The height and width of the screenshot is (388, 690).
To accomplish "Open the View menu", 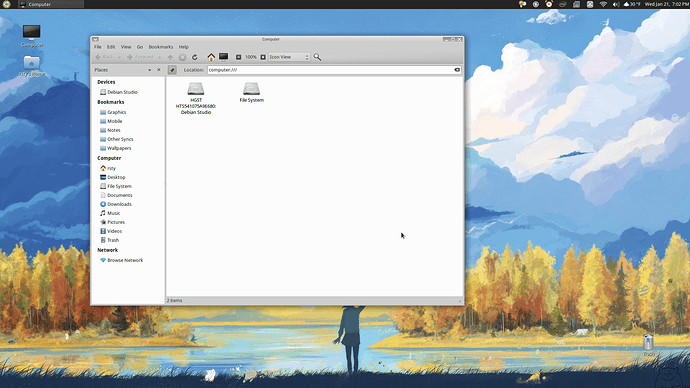I will pos(126,47).
